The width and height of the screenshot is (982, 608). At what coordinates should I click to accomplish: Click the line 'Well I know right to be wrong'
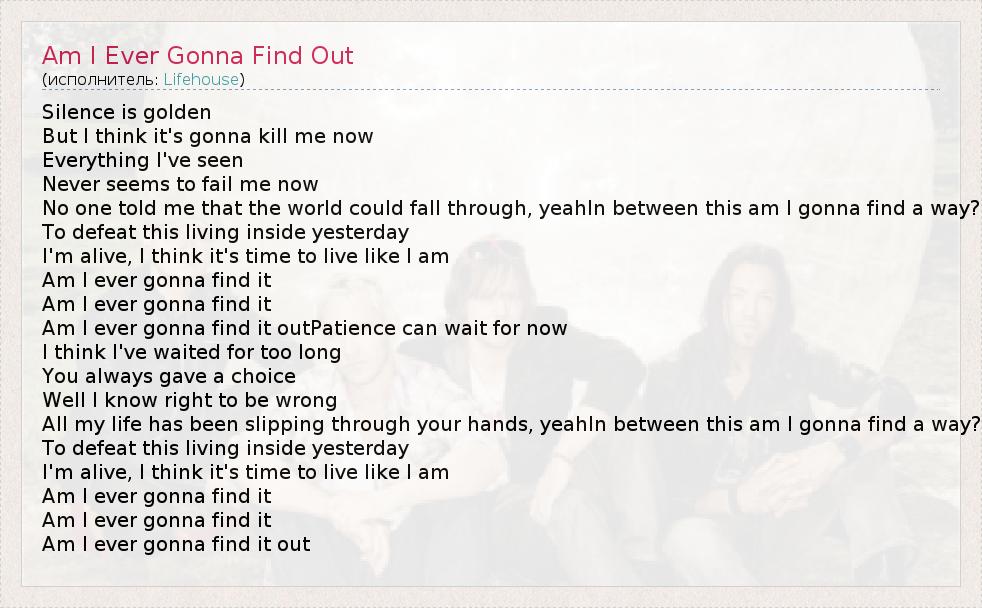[x=190, y=400]
